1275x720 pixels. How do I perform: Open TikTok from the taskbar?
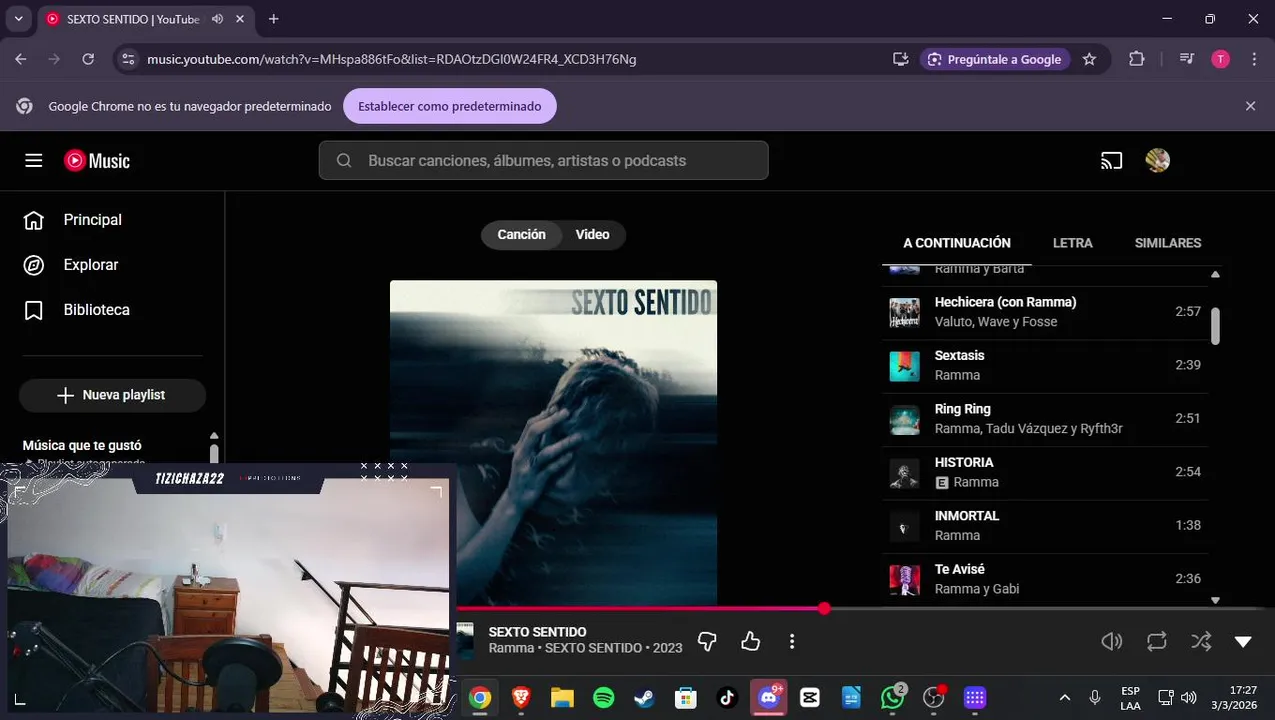(727, 698)
